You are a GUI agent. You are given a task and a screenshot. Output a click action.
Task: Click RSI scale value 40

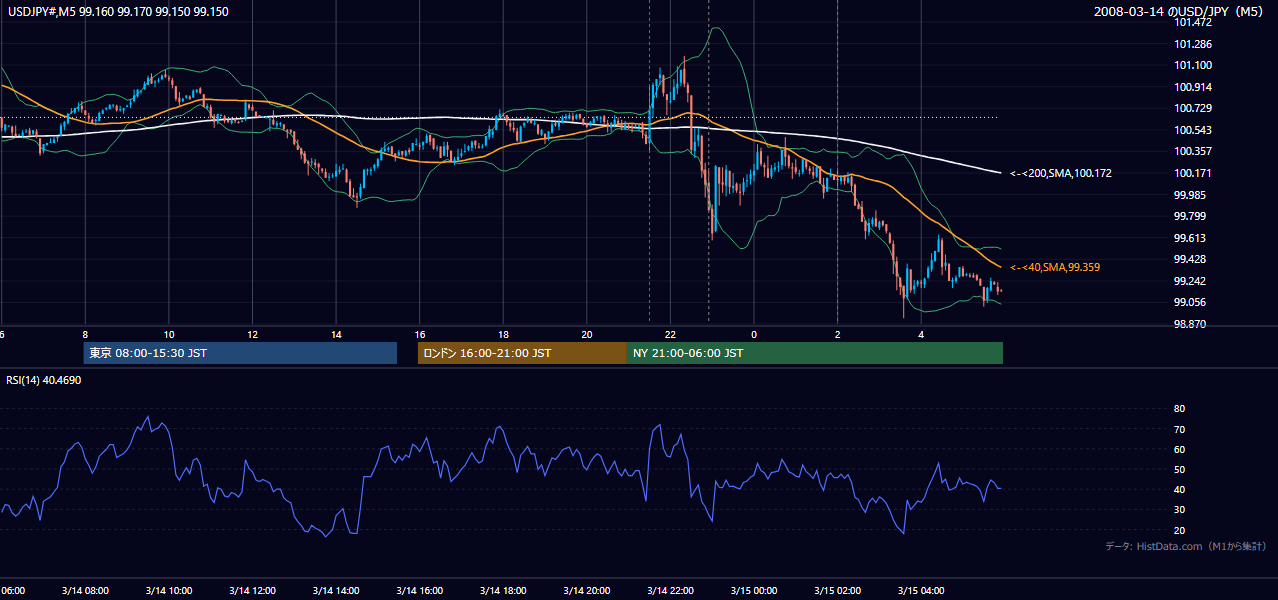point(1179,489)
